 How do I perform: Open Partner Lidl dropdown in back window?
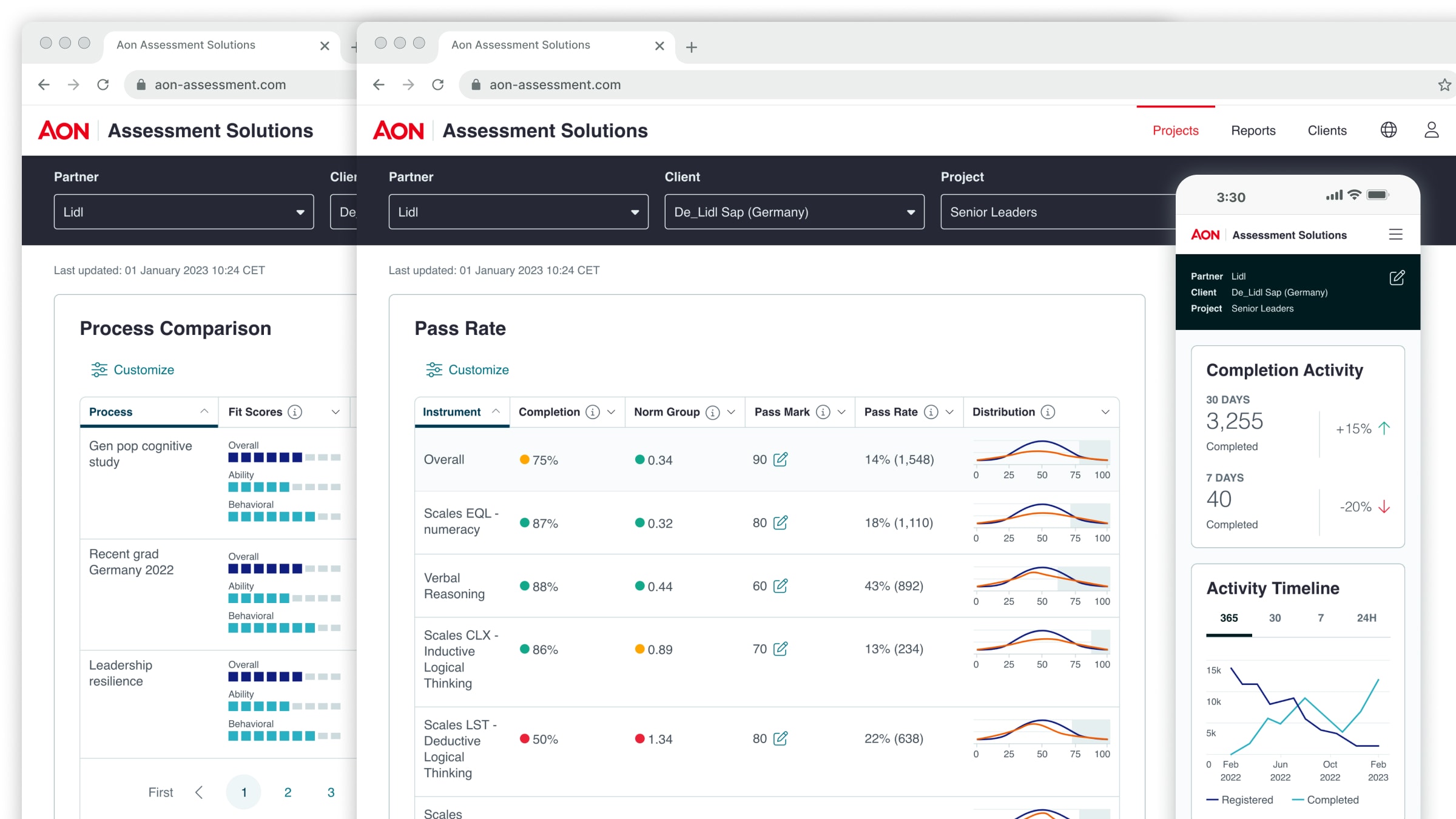point(183,212)
